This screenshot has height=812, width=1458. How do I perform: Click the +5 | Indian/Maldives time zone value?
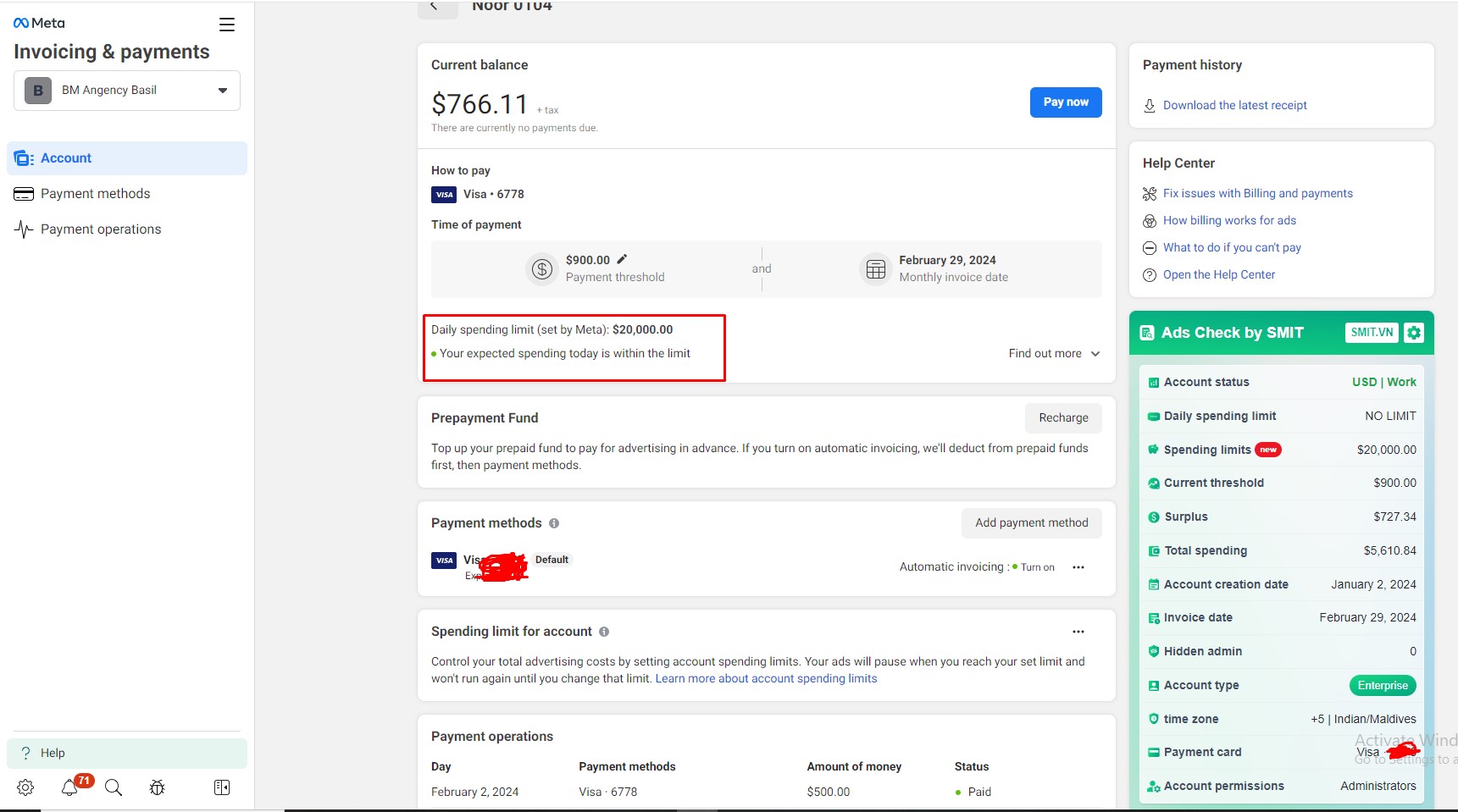pyautogui.click(x=1363, y=720)
